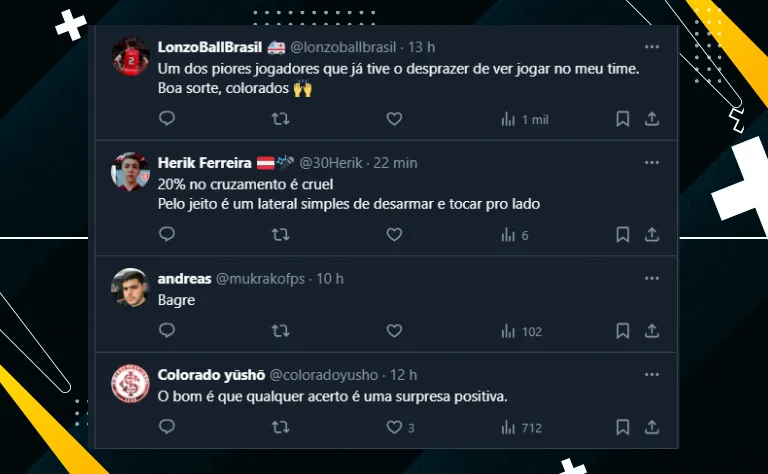This screenshot has height=474, width=768.
Task: Share Colorado yūshō's tweet
Action: coord(651,427)
